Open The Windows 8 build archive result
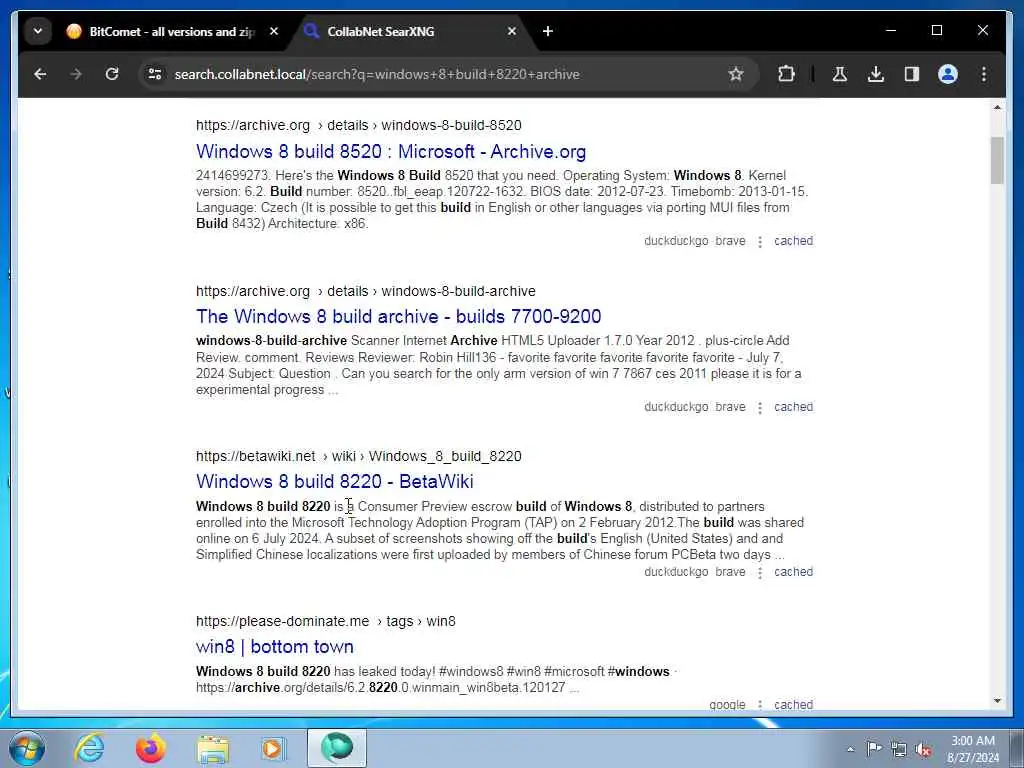Viewport: 1024px width, 768px height. click(x=398, y=317)
